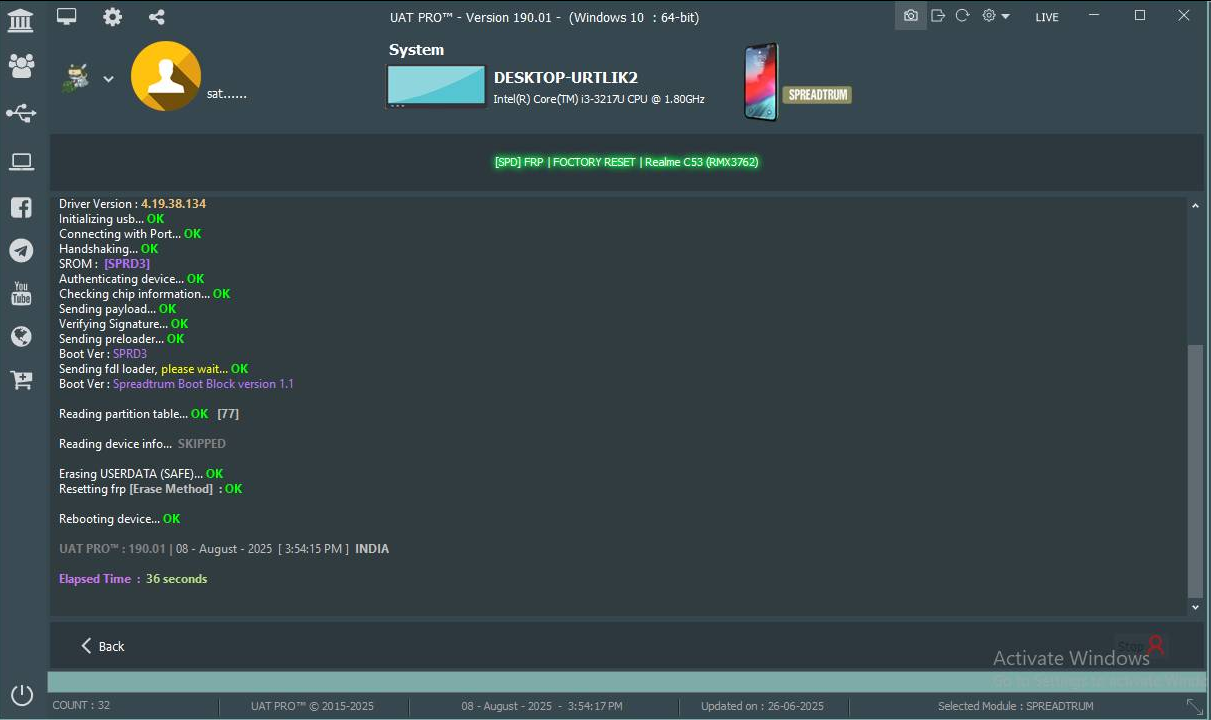This screenshot has width=1211, height=720.
Task: Open the users group icon in sidebar
Action: [21, 66]
